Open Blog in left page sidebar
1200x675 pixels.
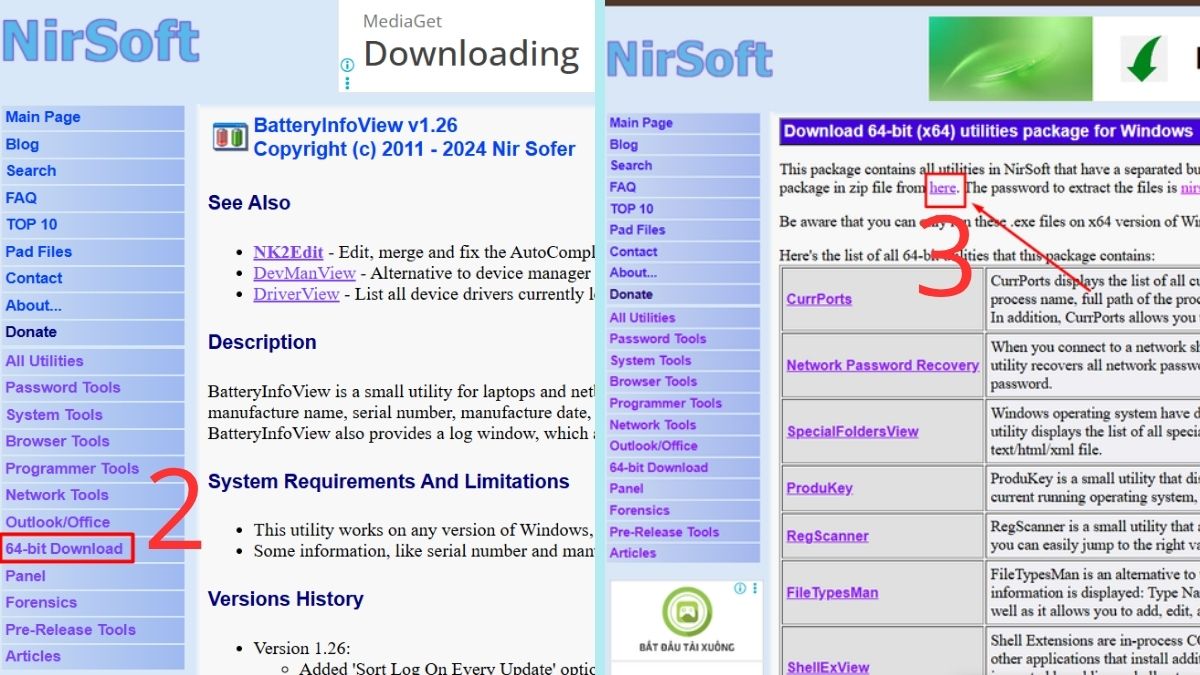[22, 144]
